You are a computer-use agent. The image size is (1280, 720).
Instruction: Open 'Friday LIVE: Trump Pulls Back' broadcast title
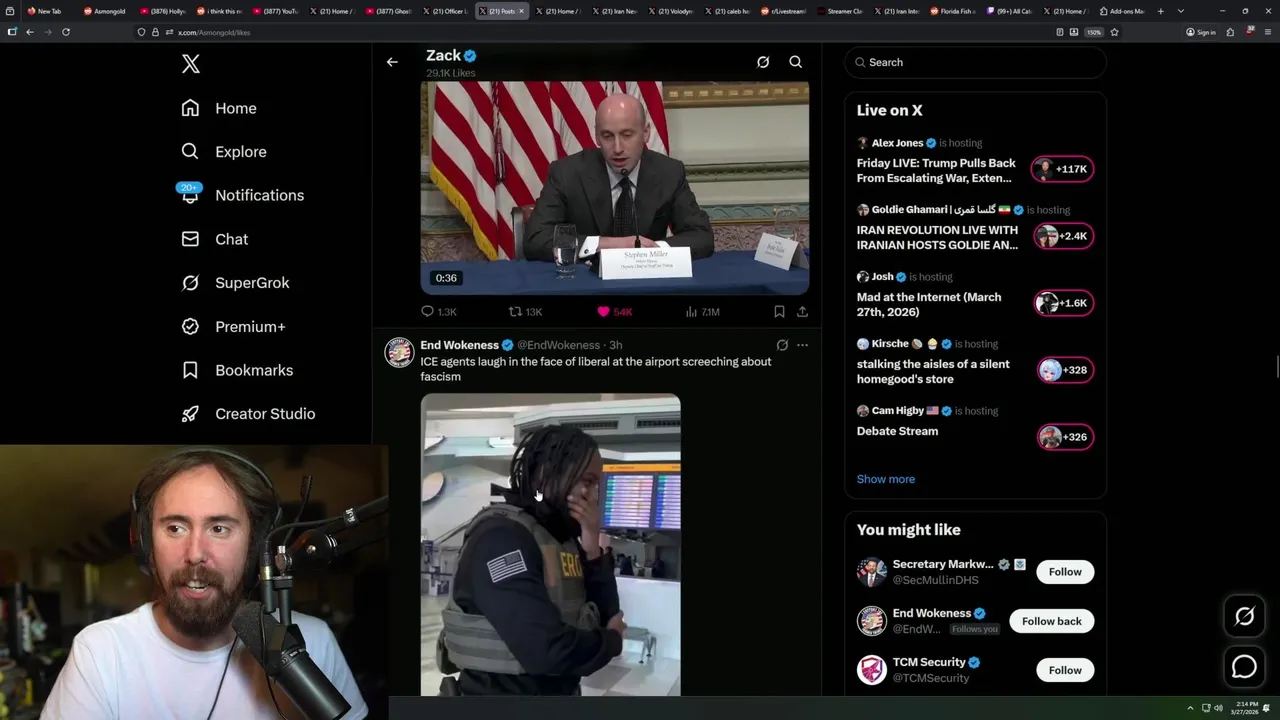(x=936, y=170)
